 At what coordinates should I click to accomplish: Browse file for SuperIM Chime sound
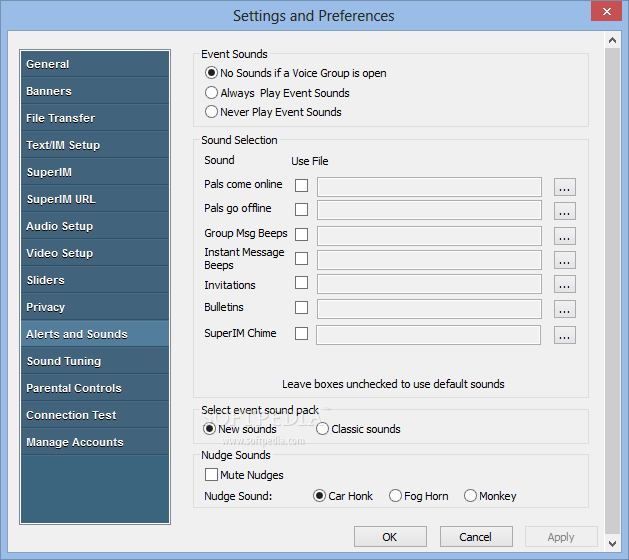click(564, 335)
